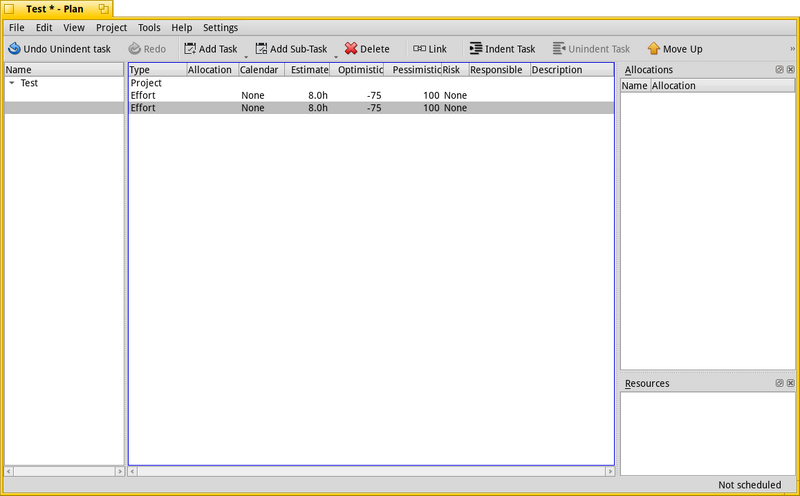Click the Undo Unindent task icon
This screenshot has width=800, height=496.
(14, 48)
